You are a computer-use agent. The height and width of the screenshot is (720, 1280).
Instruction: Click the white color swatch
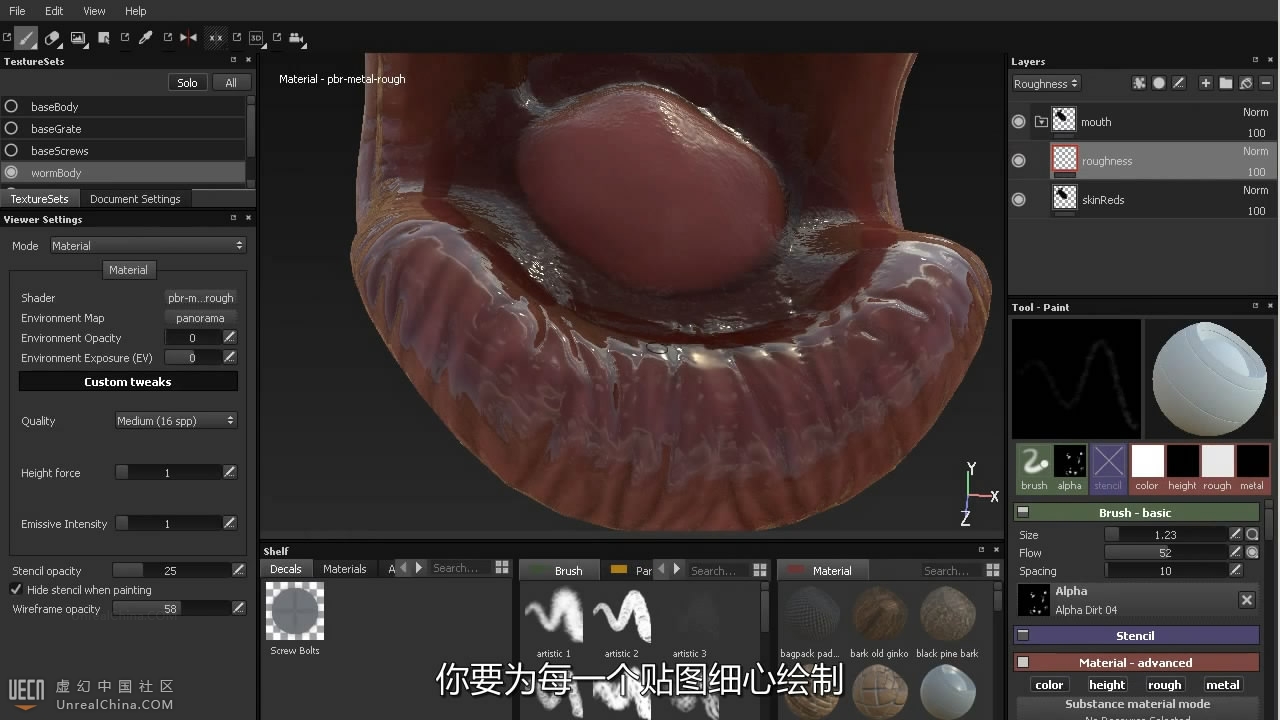1147,462
